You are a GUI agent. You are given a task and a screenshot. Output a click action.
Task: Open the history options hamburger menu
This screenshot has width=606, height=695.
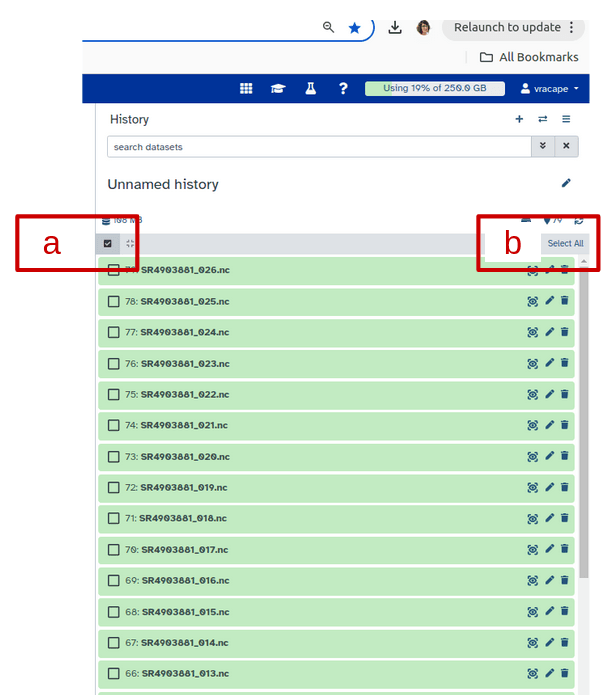[566, 119]
